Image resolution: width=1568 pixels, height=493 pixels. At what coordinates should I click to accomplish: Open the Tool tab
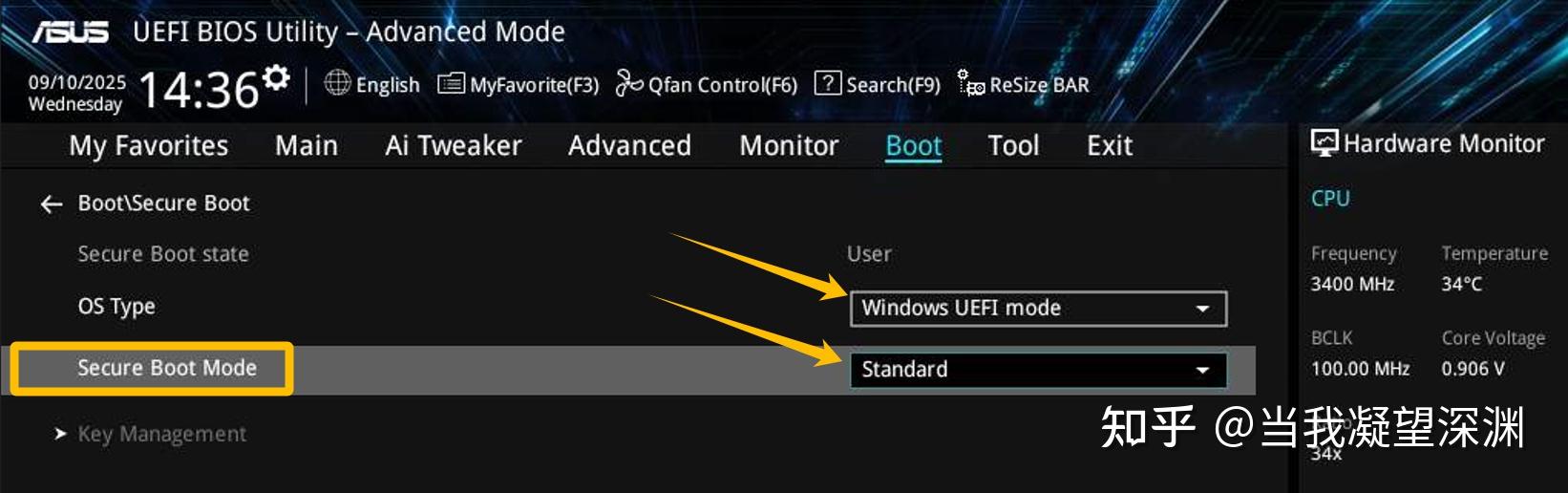click(x=1013, y=145)
